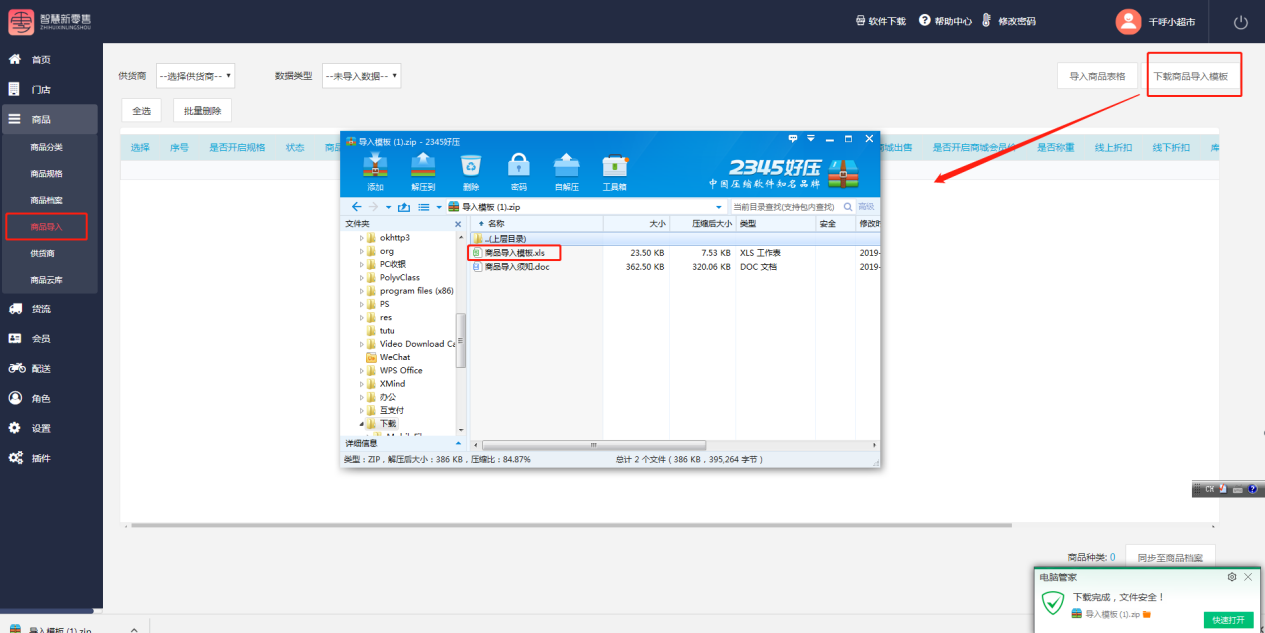Open the 帮助中心 help link
This screenshot has width=1265, height=633.
(x=945, y=21)
